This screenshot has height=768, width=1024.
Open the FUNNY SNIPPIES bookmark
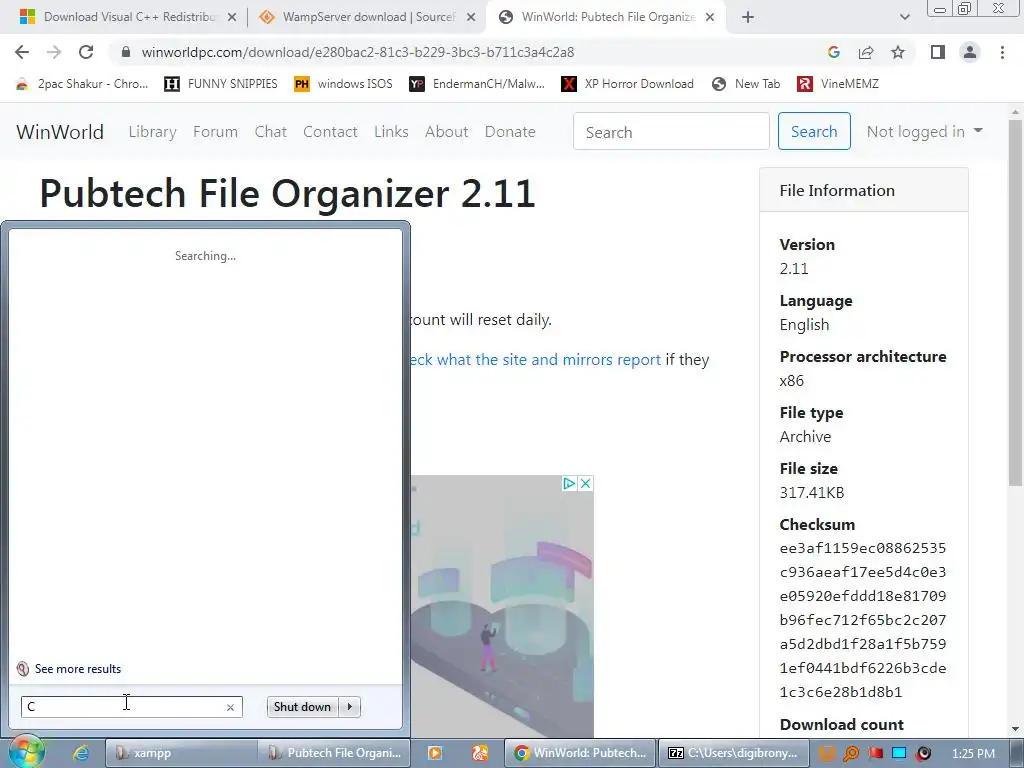[221, 84]
